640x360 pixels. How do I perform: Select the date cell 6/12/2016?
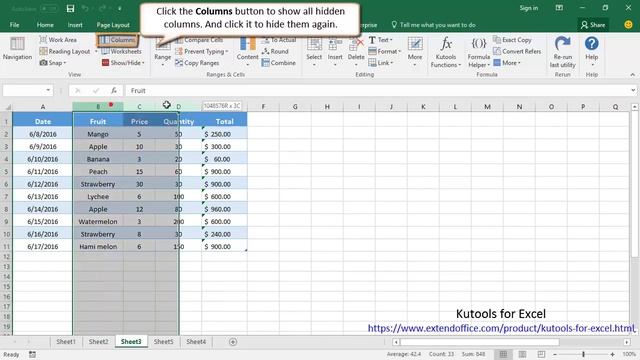[x=43, y=184]
